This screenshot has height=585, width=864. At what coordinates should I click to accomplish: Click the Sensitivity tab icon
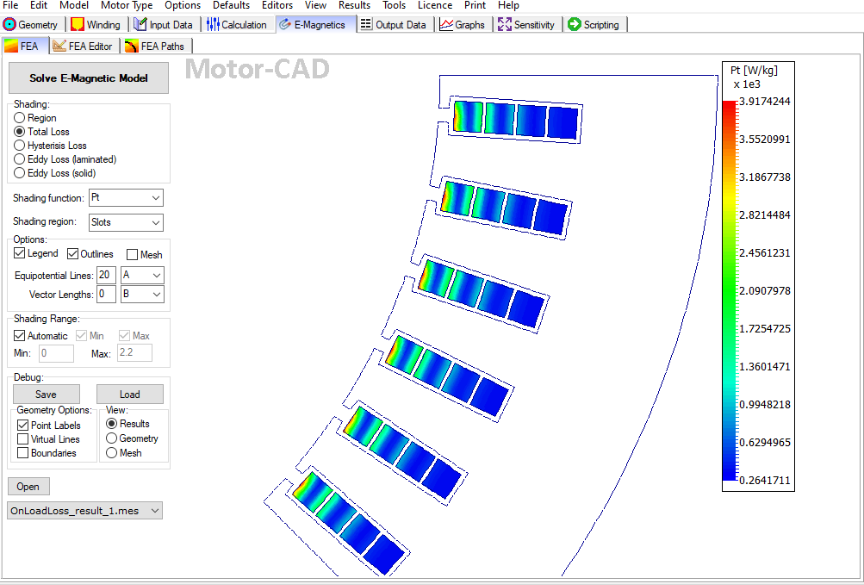pos(505,24)
